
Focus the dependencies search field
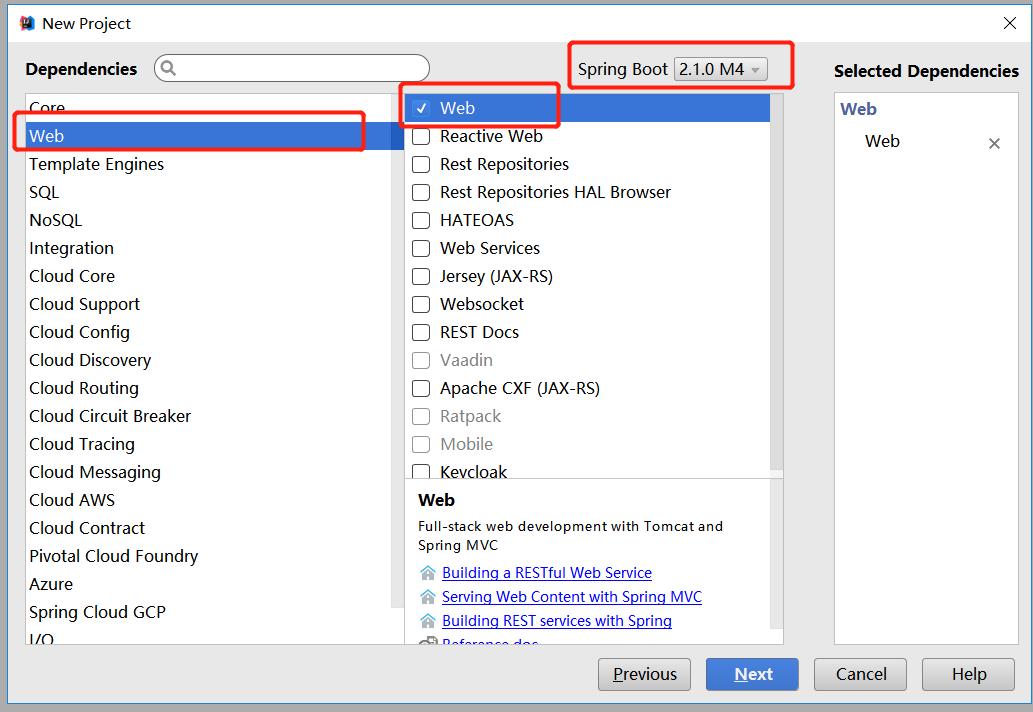click(300, 68)
